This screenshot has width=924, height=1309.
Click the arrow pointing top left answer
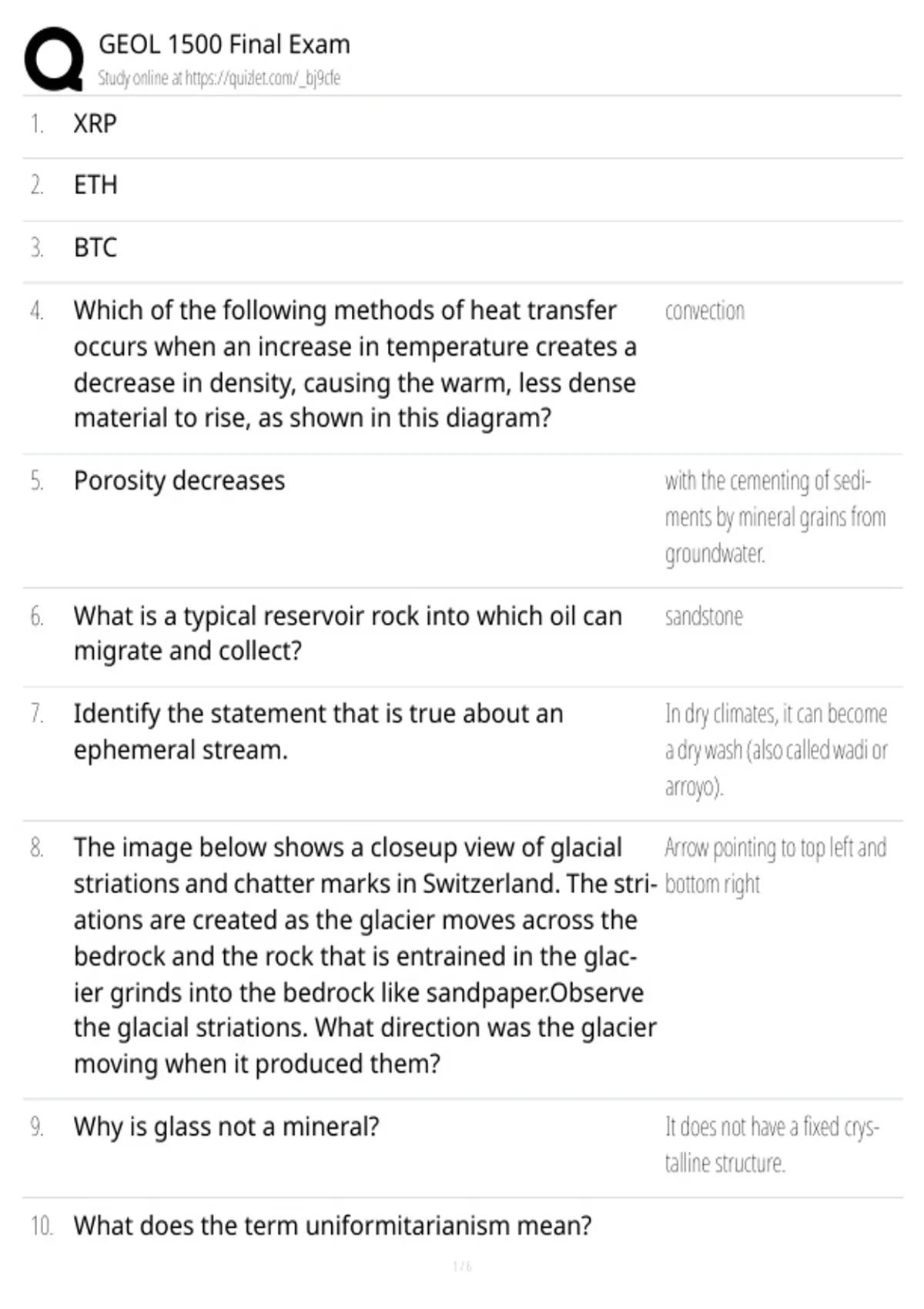click(775, 865)
